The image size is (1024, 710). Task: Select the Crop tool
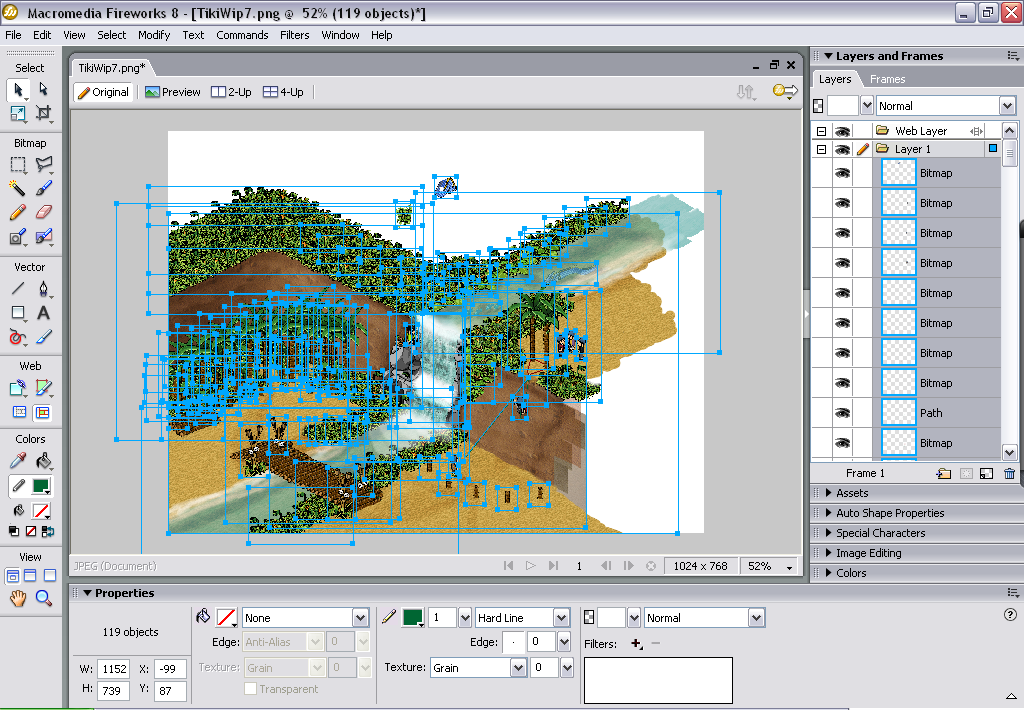click(x=43, y=113)
